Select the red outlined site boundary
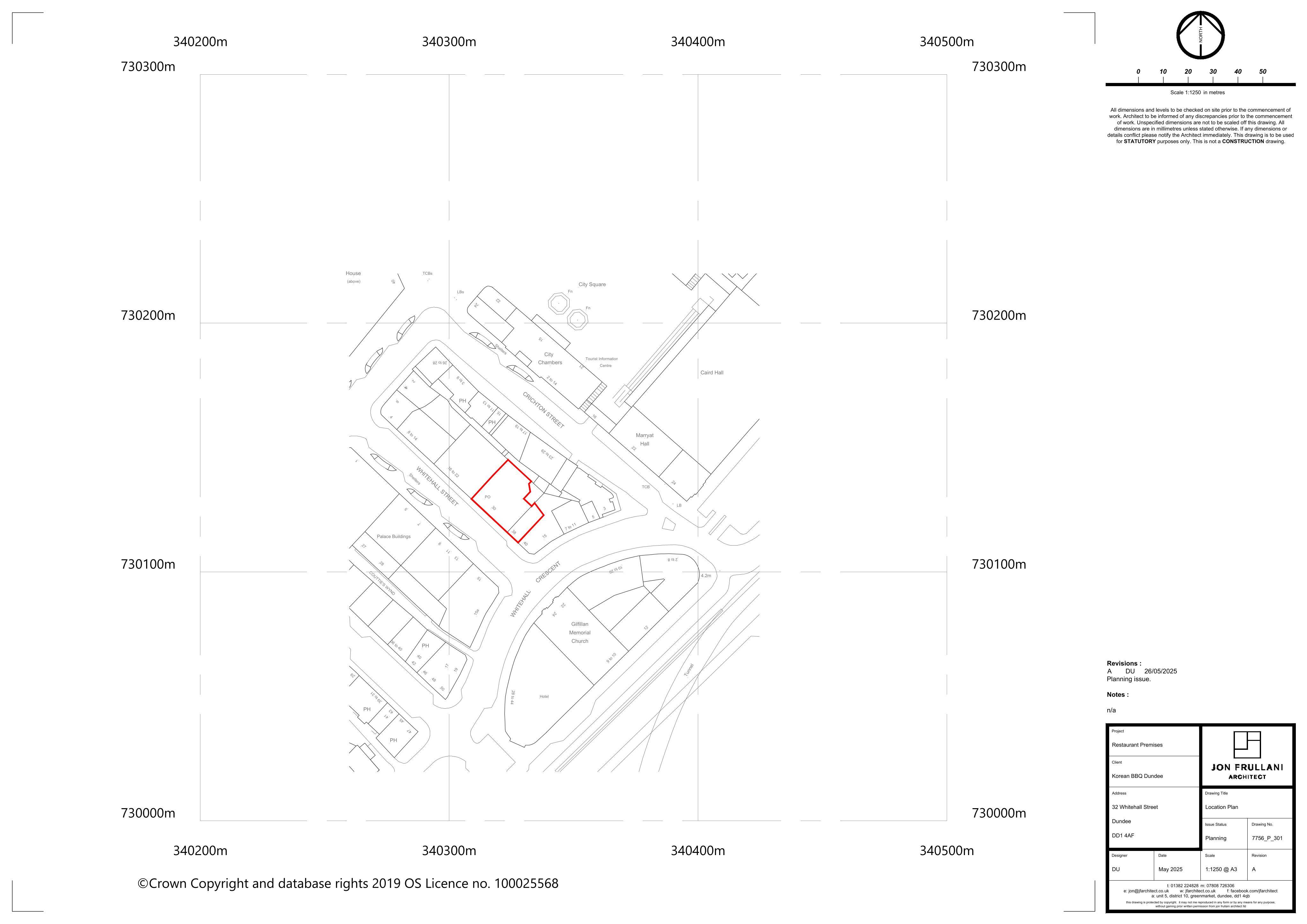Viewport: 1307px width, 924px height. pos(508,501)
